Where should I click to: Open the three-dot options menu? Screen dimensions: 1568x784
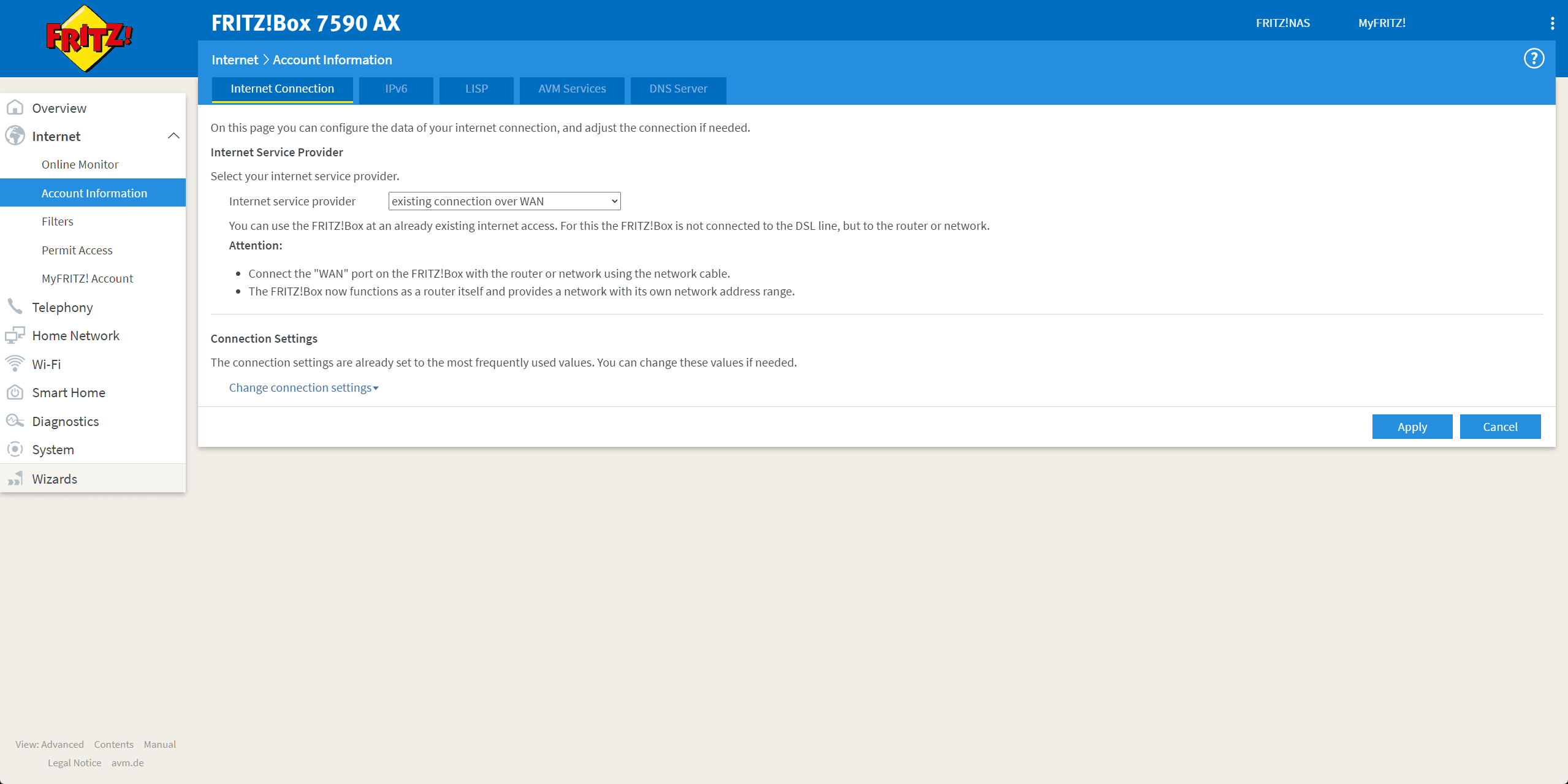[1552, 23]
